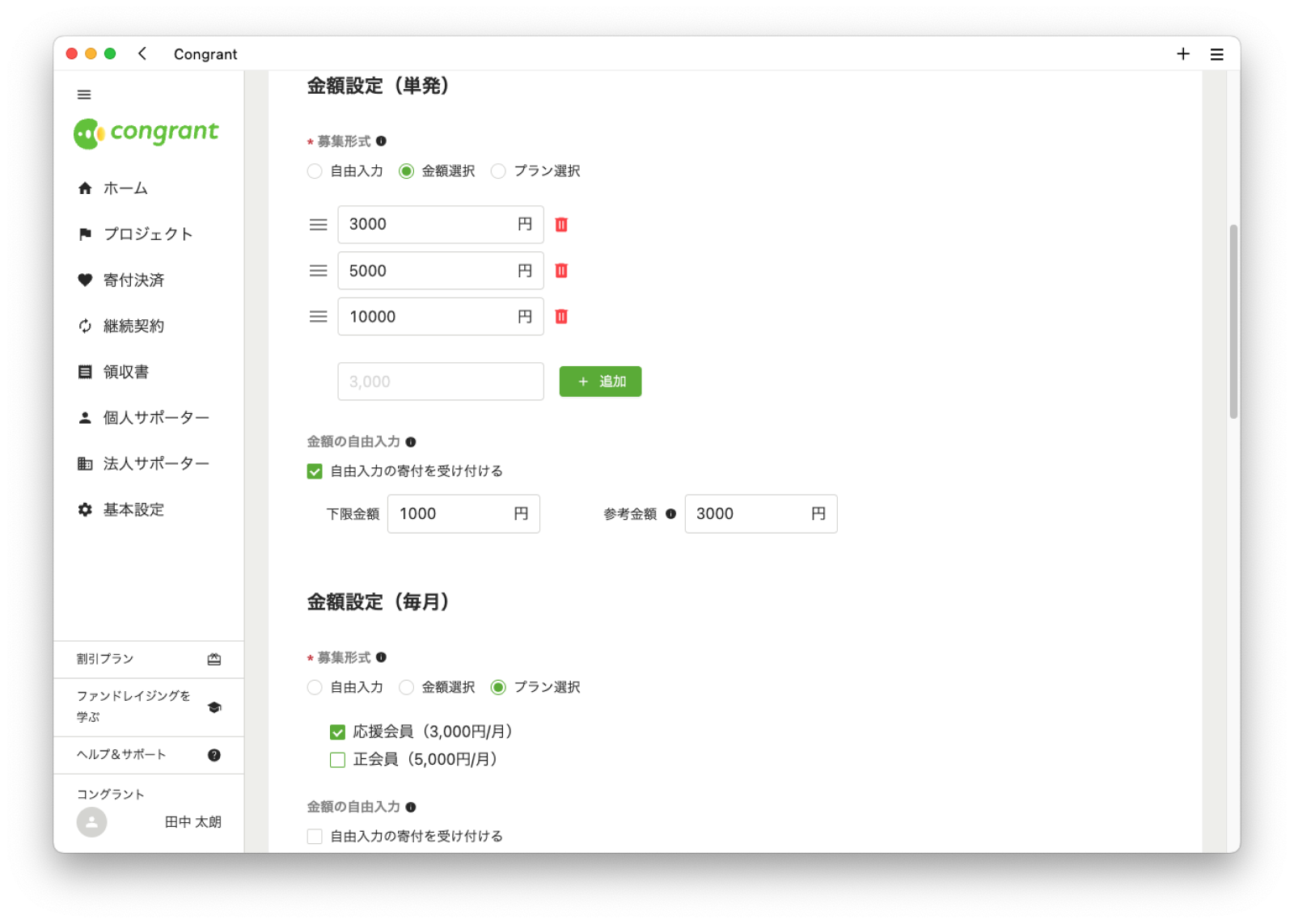The width and height of the screenshot is (1294, 924).
Task: Uncheck 自由入力の寄付を受け付ける in 単発 section
Action: [x=315, y=471]
